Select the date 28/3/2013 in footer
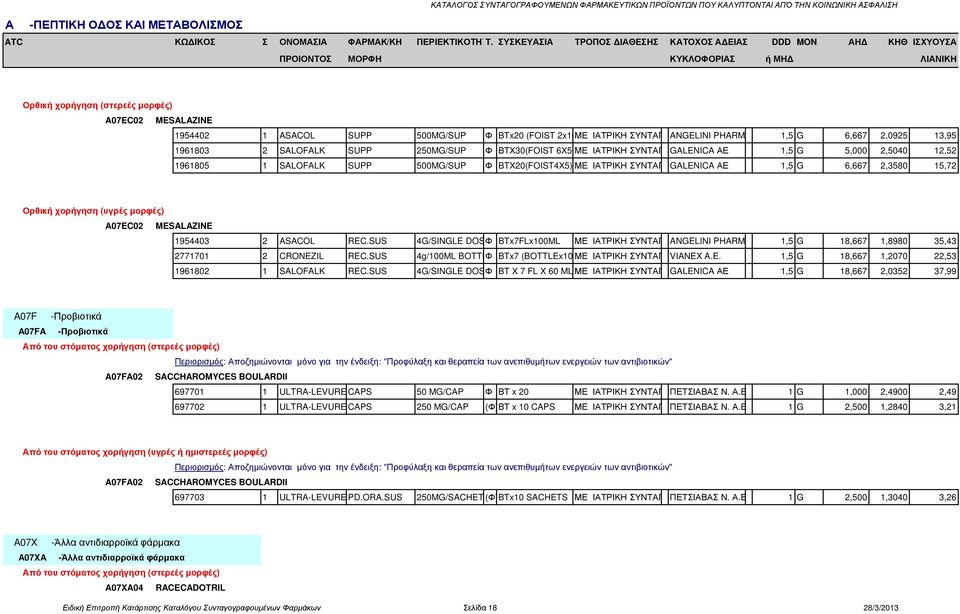The width and height of the screenshot is (960, 614). pyautogui.click(x=880, y=608)
